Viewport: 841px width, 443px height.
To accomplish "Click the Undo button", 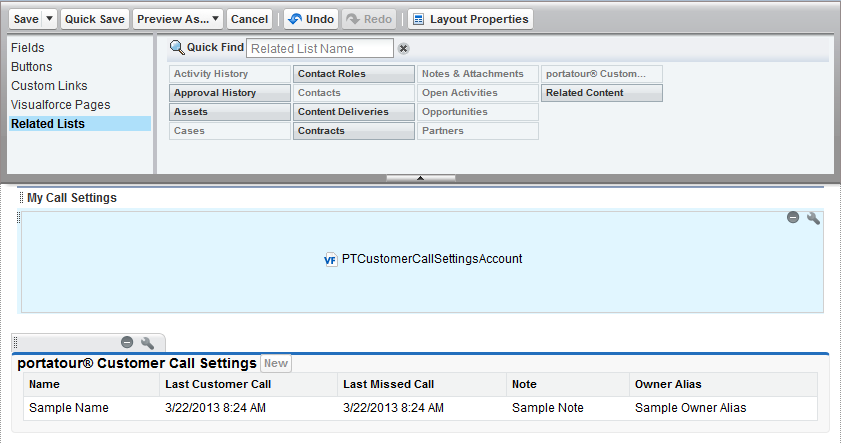I will pyautogui.click(x=309, y=19).
